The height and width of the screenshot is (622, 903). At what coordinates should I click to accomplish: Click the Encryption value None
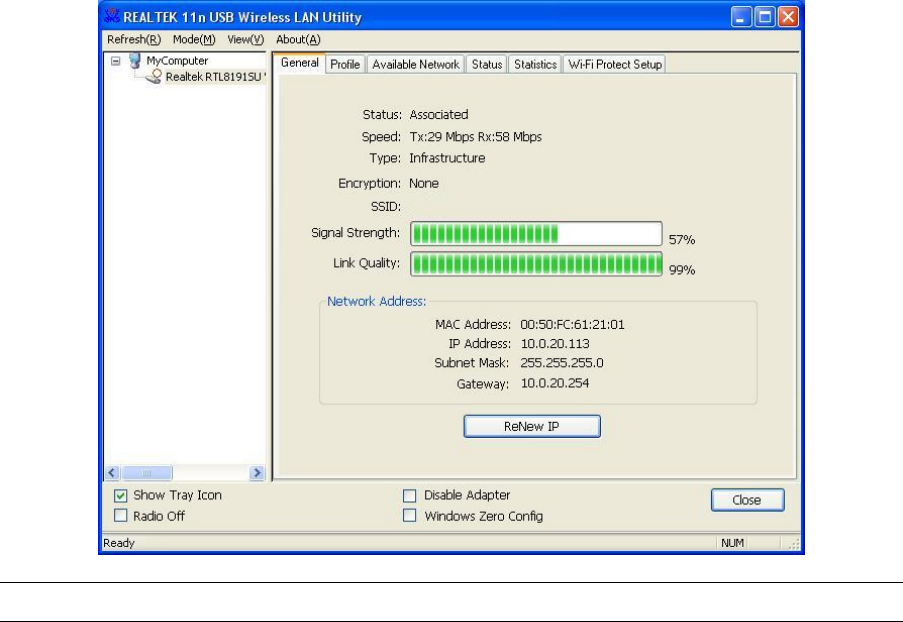pos(424,183)
